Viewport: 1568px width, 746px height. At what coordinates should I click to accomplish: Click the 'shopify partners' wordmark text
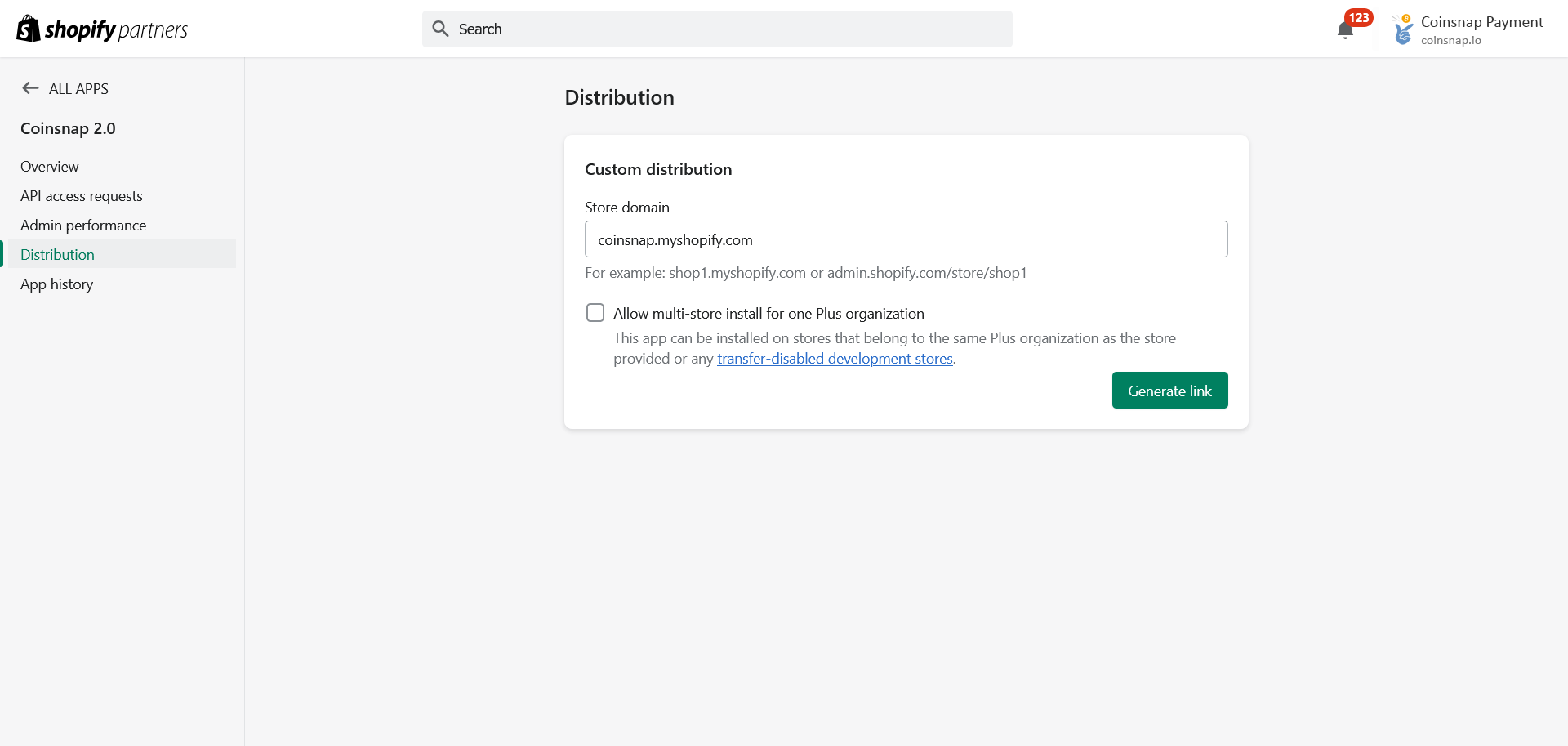[116, 30]
